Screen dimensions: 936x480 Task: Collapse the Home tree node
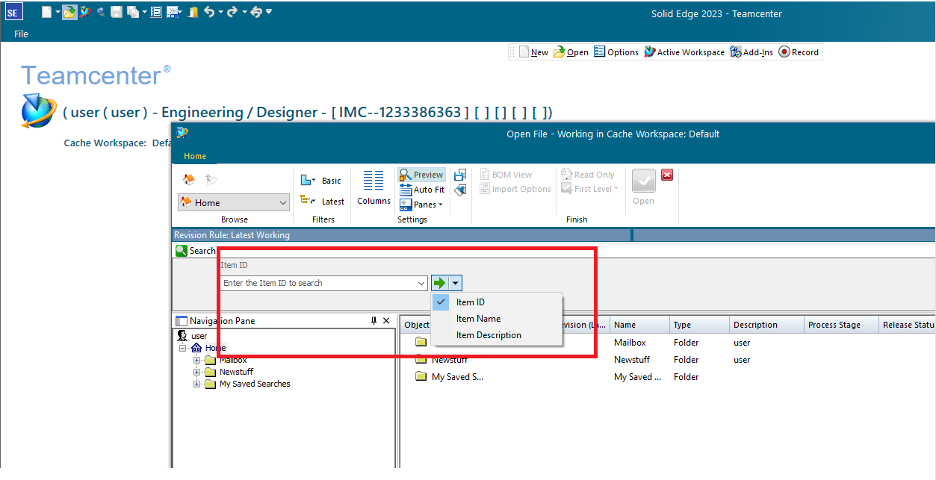pos(182,348)
